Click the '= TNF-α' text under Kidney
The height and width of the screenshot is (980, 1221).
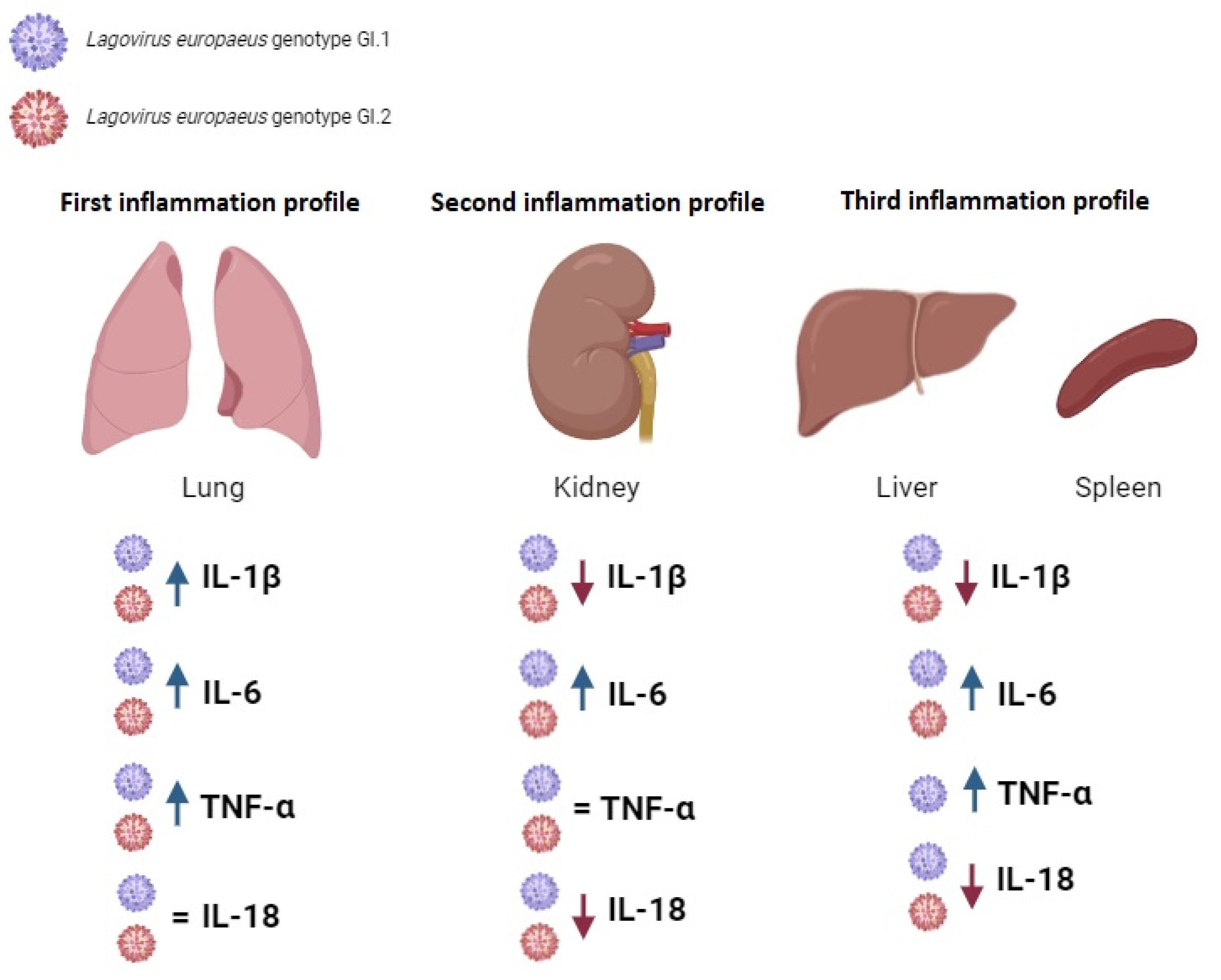[x=634, y=808]
